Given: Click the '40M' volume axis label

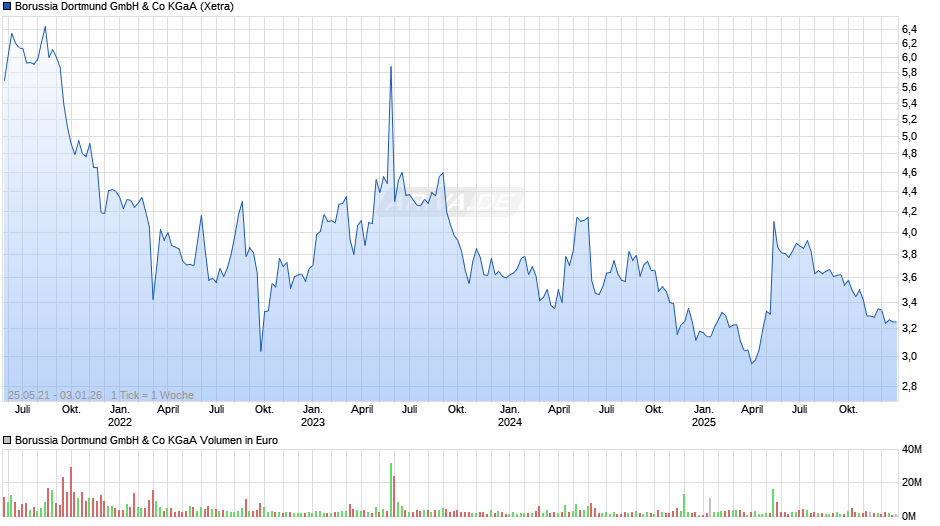Looking at the screenshot, I should [x=912, y=449].
